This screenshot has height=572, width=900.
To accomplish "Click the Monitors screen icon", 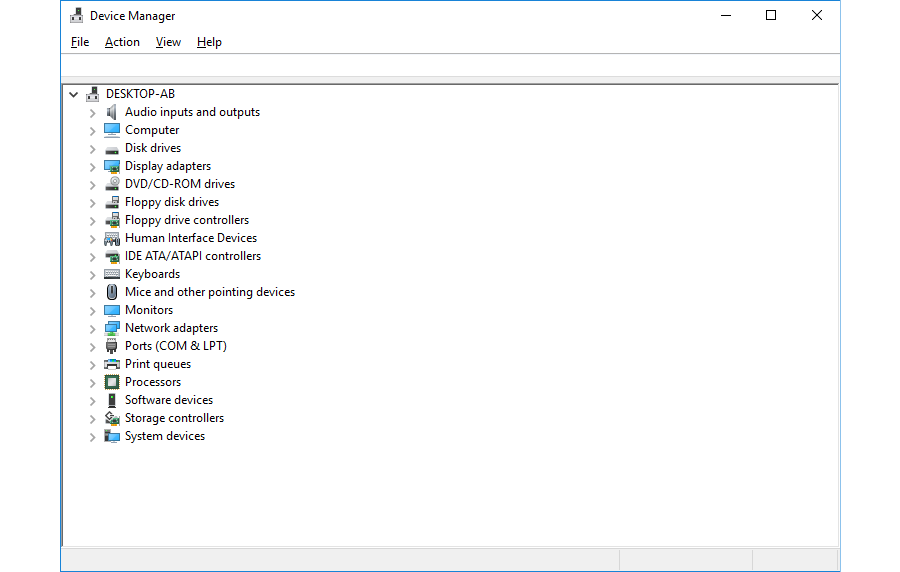I will pos(112,310).
